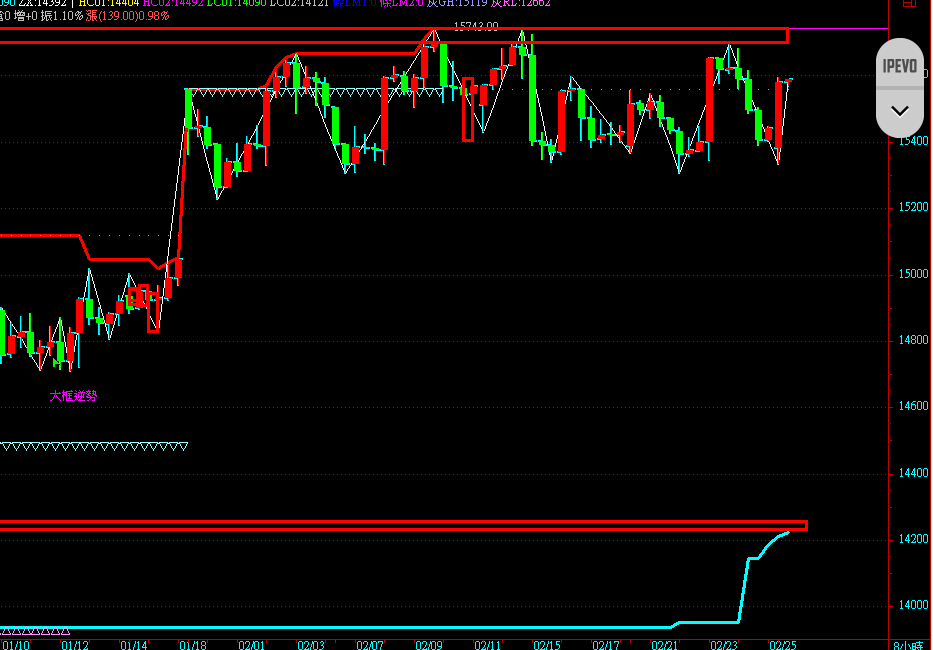Click the 02/01 date axis label
The image size is (933, 650).
pyautogui.click(x=252, y=645)
